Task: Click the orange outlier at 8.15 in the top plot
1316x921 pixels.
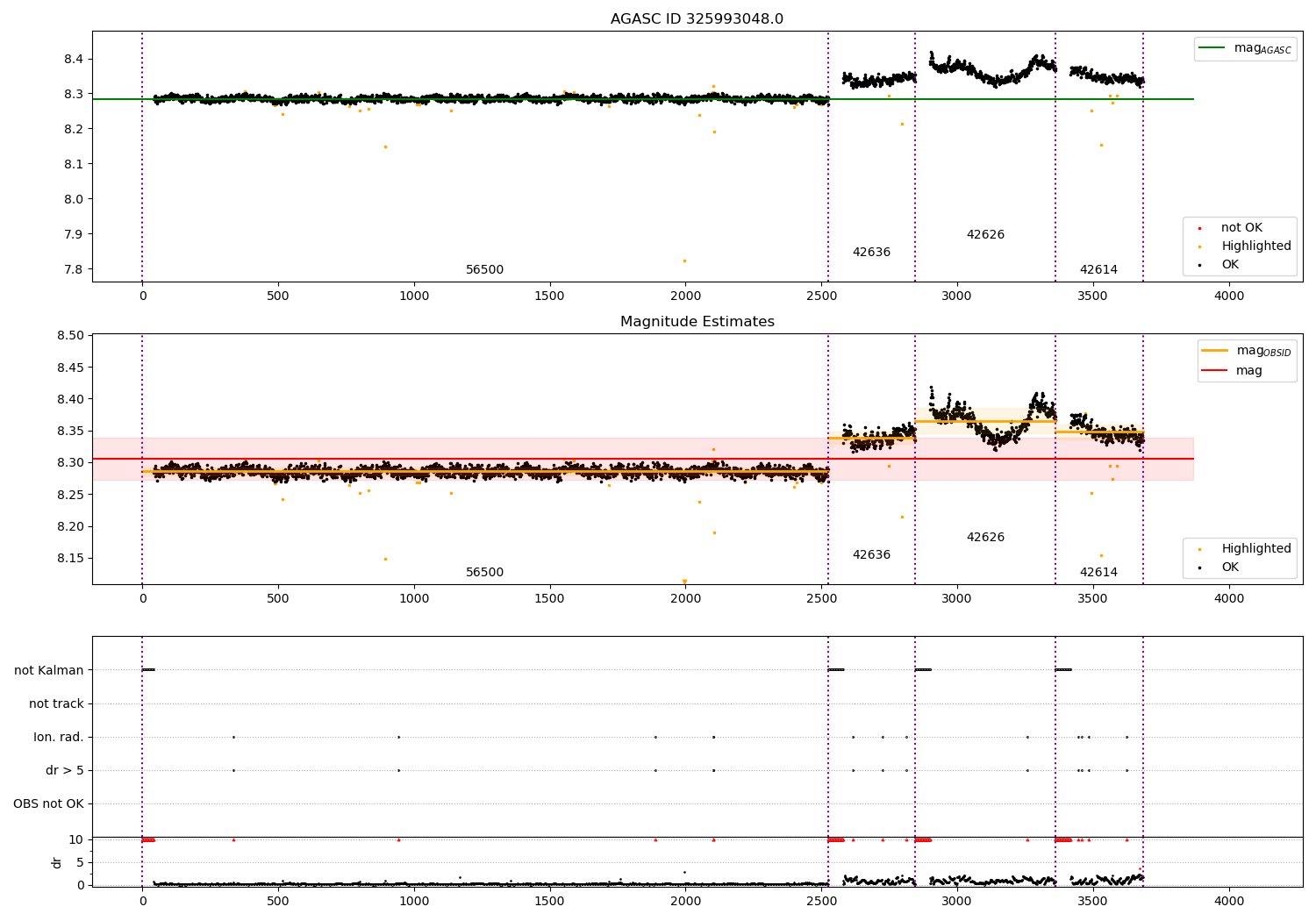Action: [x=385, y=146]
